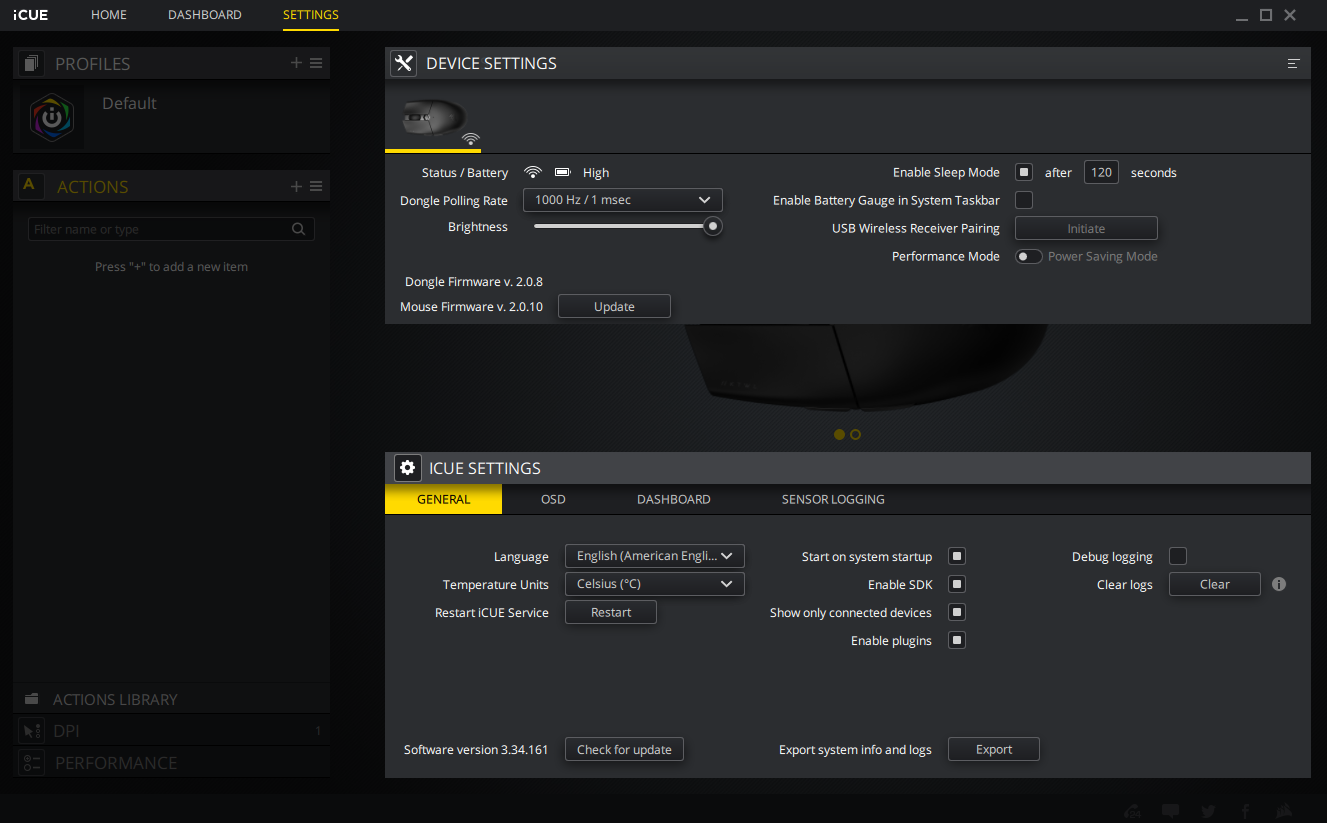Click Initiate for USB receiver pairing
1327x823 pixels.
pos(1086,228)
